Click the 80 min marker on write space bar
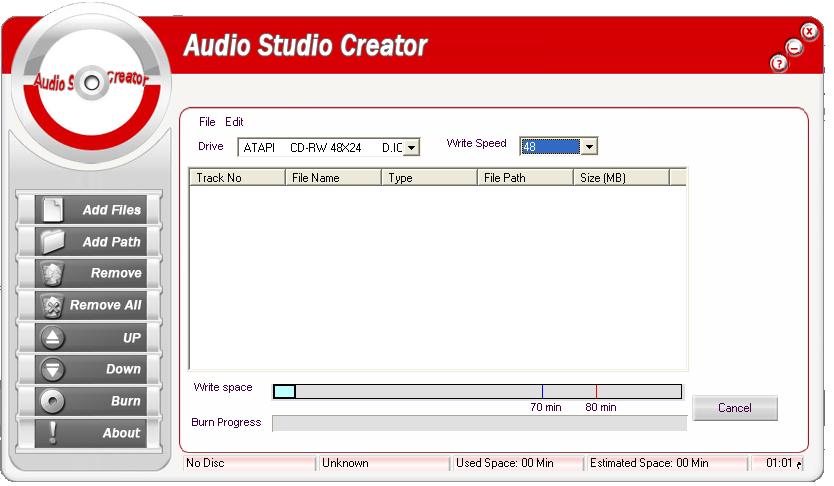 (x=596, y=392)
